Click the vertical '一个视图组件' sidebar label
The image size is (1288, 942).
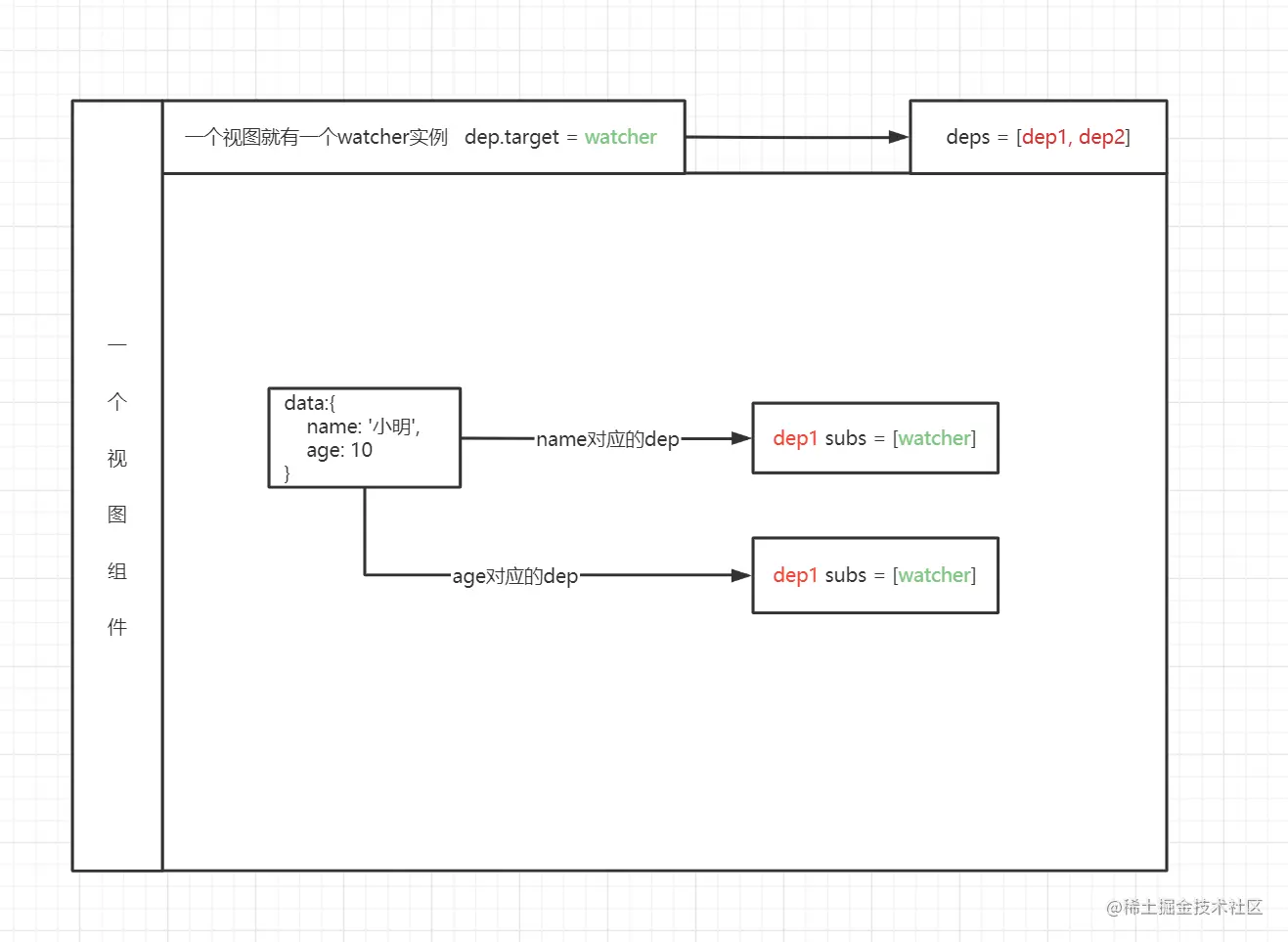[x=117, y=485]
